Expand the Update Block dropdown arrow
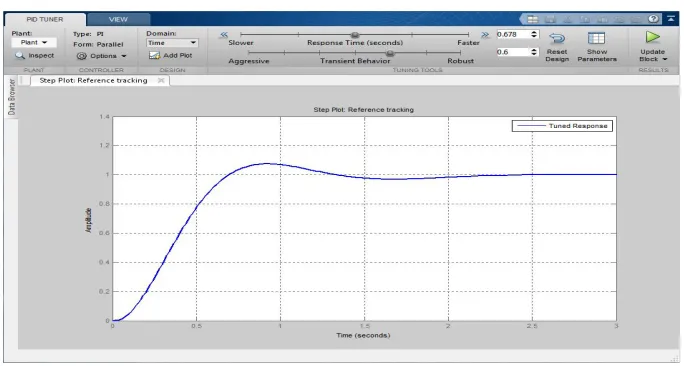This screenshot has height=366, width=684. [665, 59]
